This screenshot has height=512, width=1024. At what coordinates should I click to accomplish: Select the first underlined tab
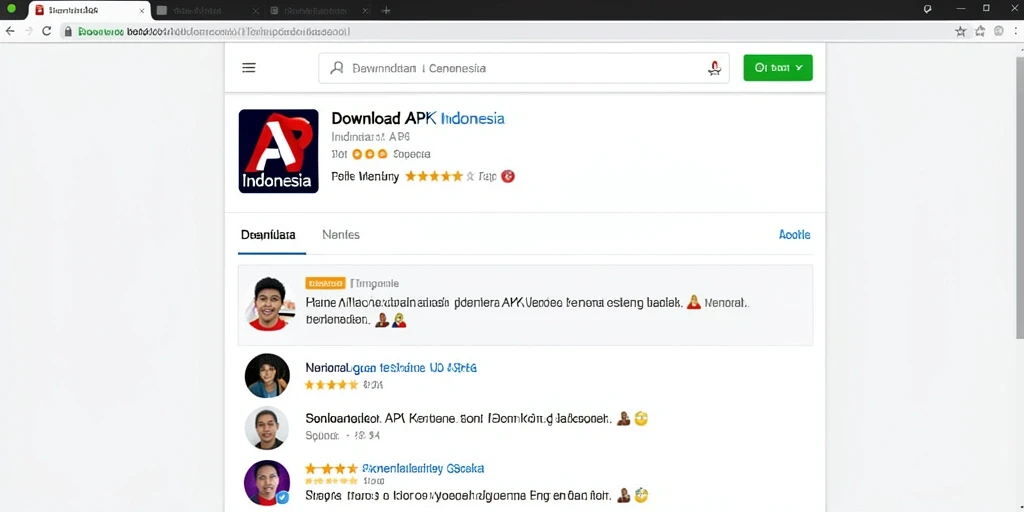(268, 235)
